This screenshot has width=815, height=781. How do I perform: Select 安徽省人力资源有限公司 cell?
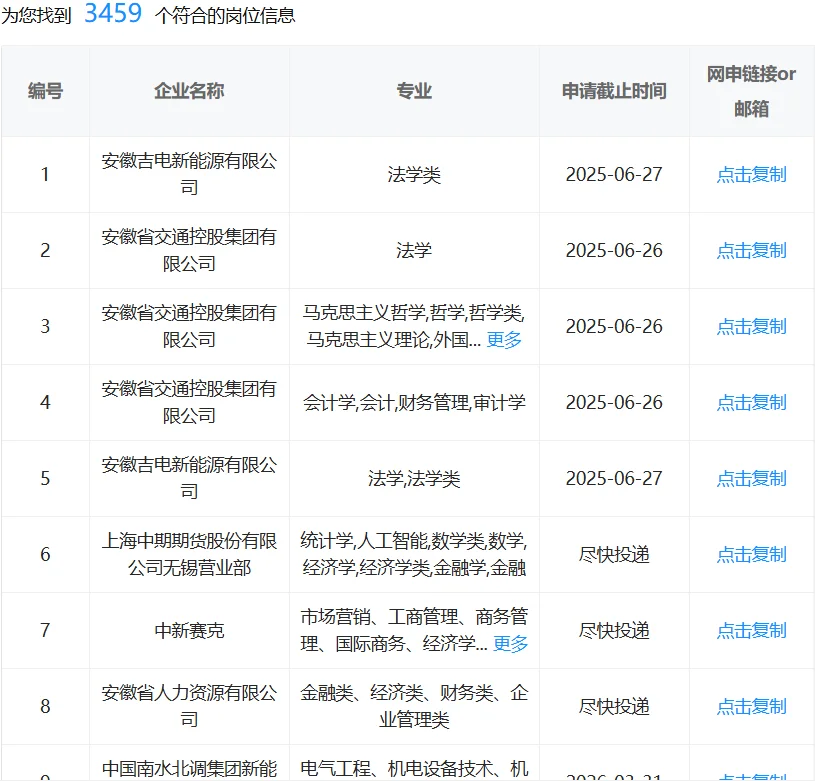pos(189,706)
